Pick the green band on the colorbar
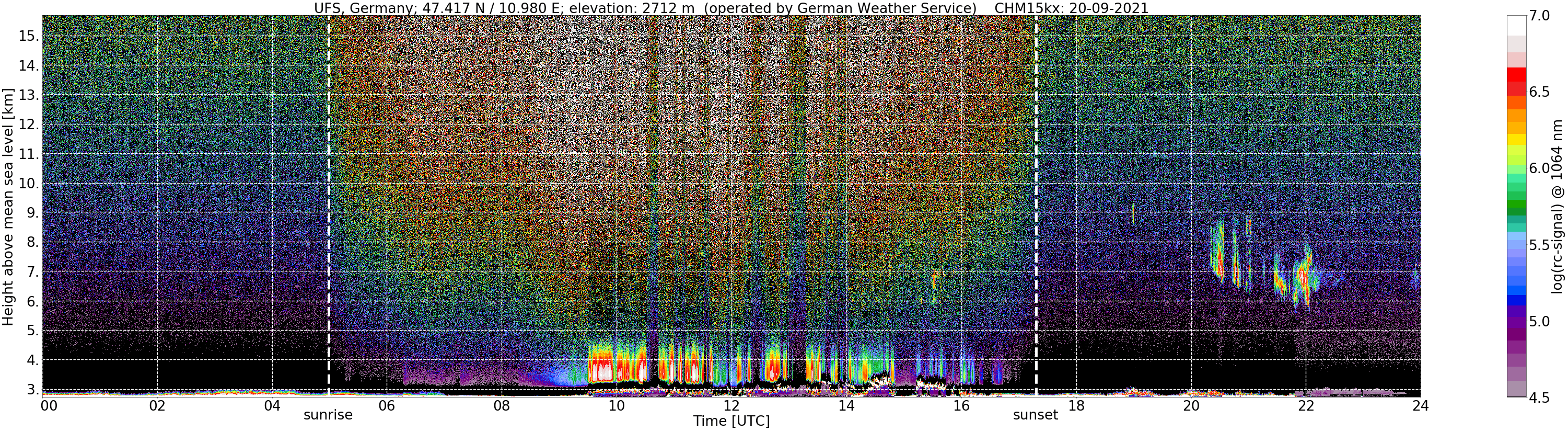The image size is (1568, 431). pos(1516,204)
